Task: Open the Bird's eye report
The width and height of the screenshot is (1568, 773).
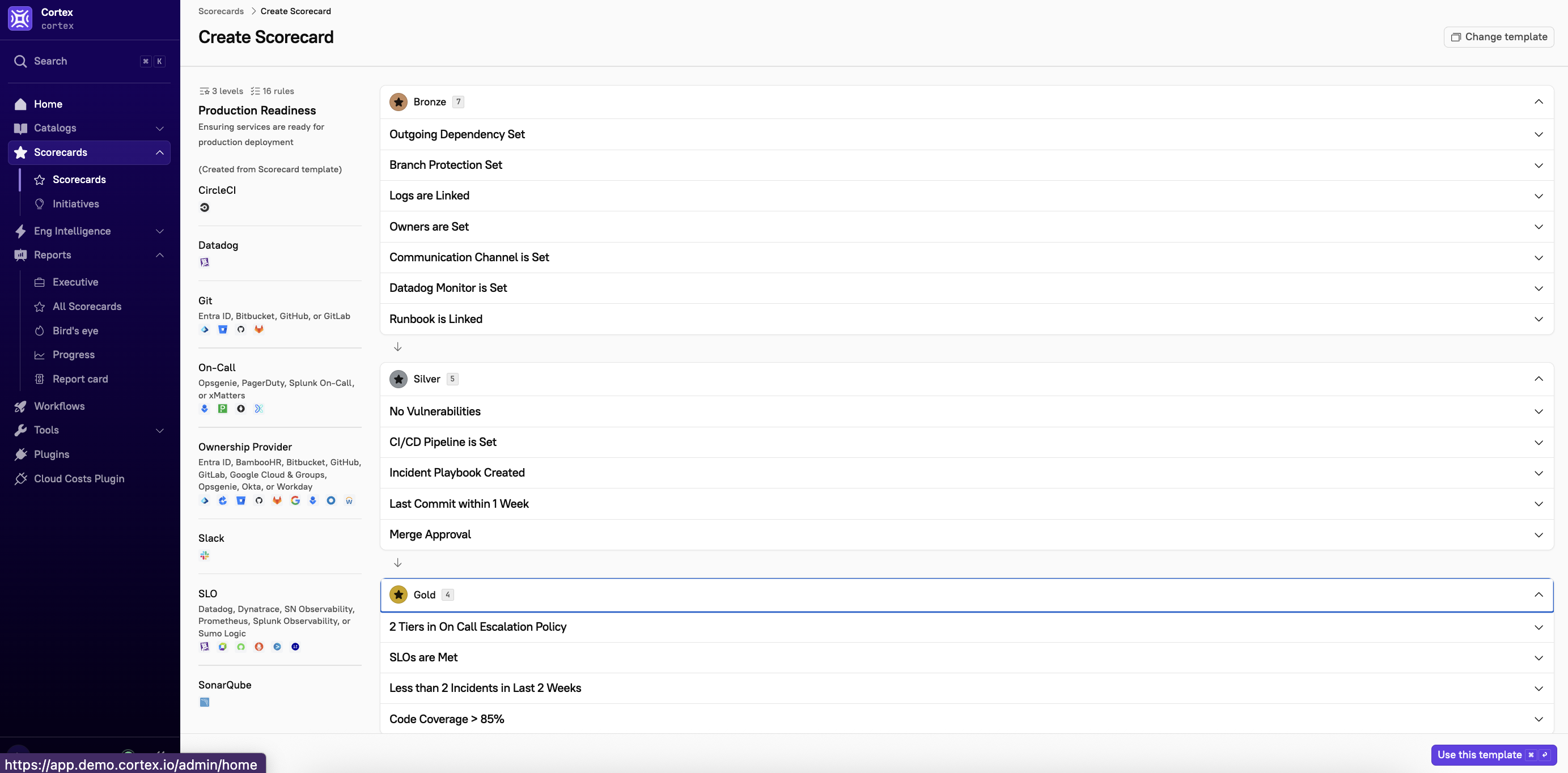Action: [x=75, y=330]
